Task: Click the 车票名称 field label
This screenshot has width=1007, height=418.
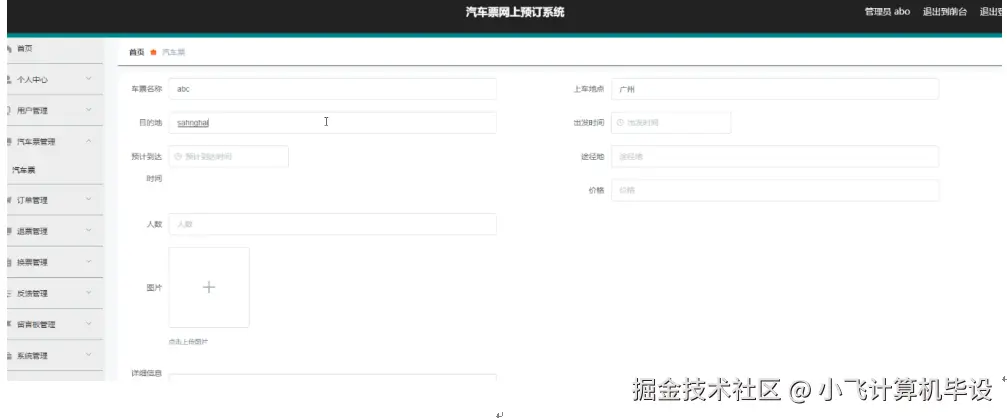Action: pyautogui.click(x=146, y=89)
